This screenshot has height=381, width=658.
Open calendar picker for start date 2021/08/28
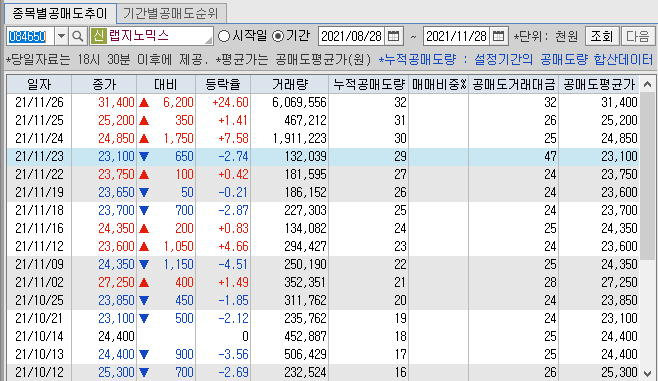(394, 36)
